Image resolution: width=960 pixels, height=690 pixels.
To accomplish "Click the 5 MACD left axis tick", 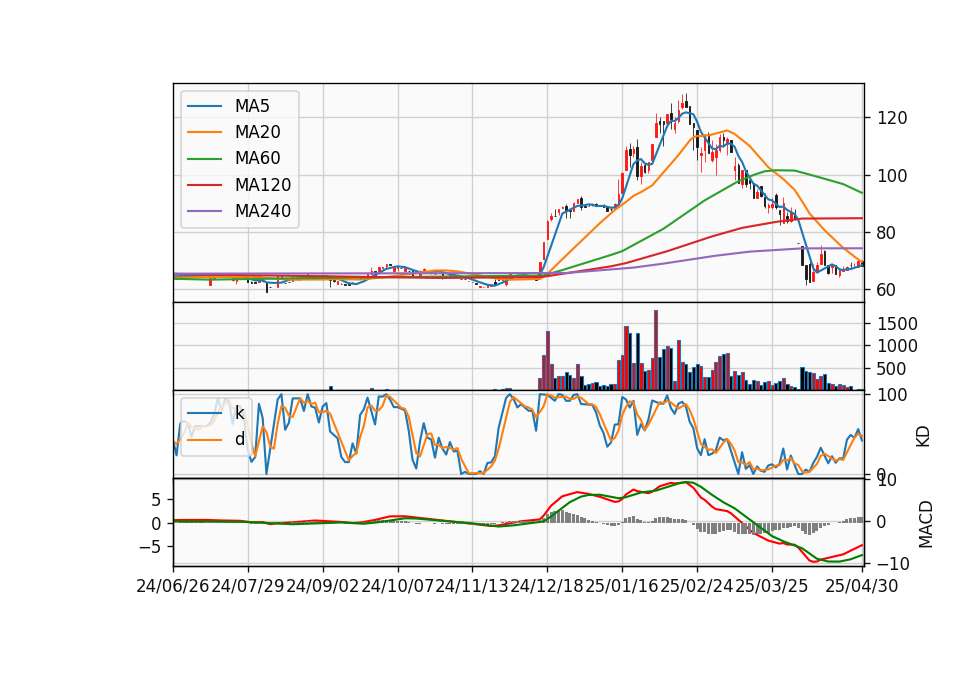I will coord(156,500).
